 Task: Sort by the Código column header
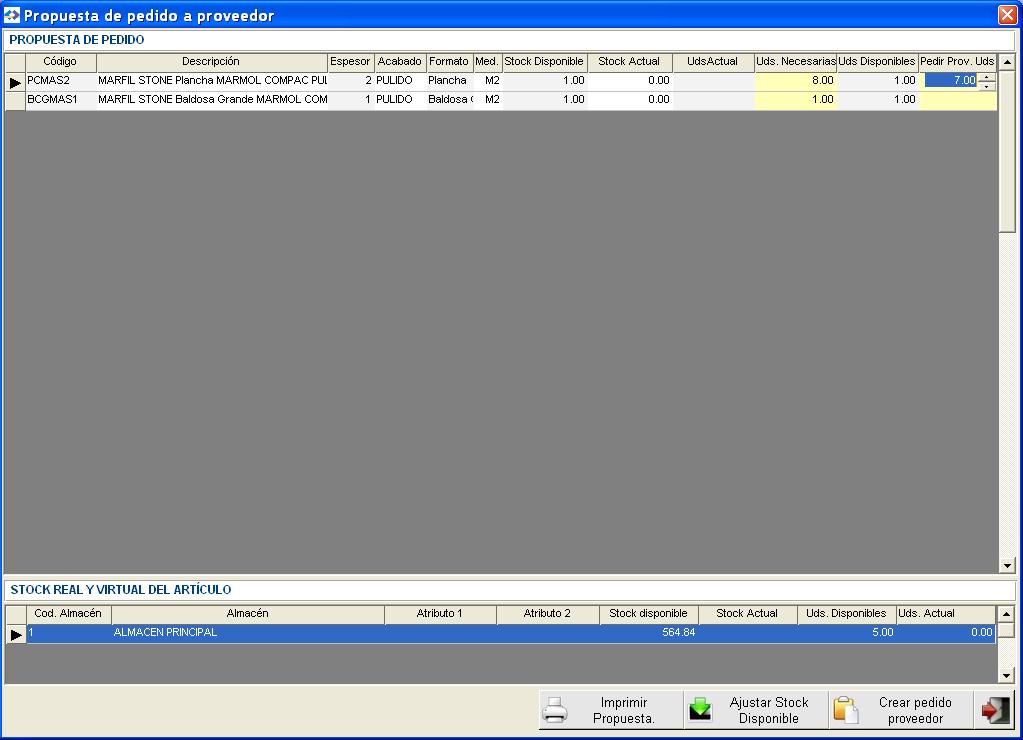click(60, 62)
